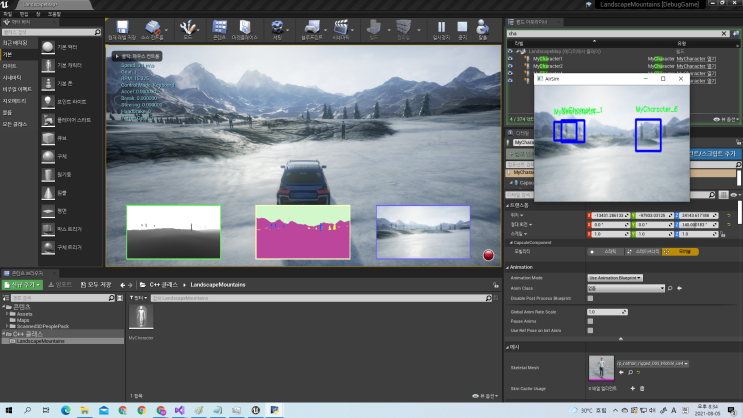The height and width of the screenshot is (418, 743).
Task: Open the Modes tools icon
Action: pos(188,30)
